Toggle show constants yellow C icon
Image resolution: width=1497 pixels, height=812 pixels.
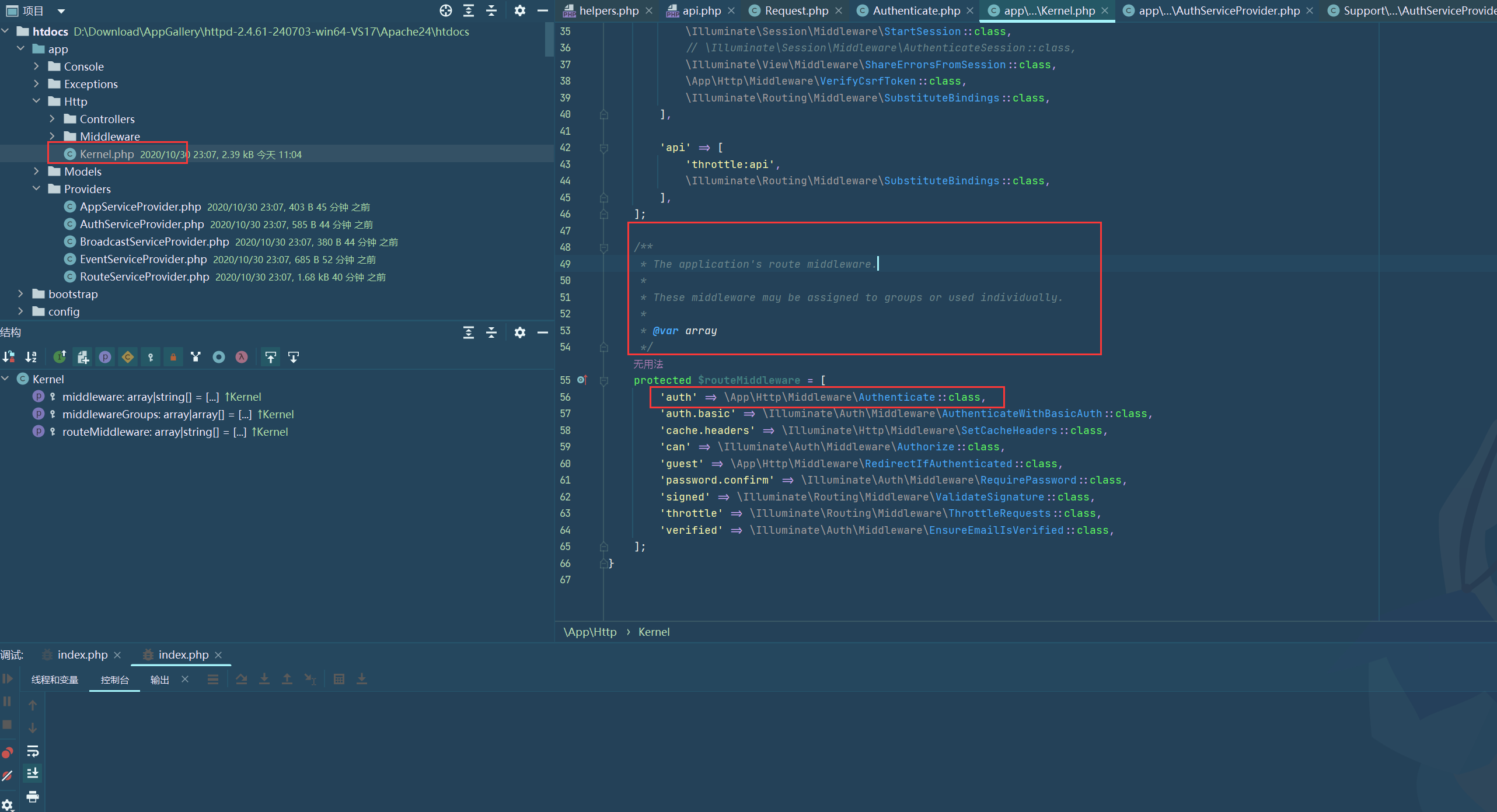[x=128, y=357]
